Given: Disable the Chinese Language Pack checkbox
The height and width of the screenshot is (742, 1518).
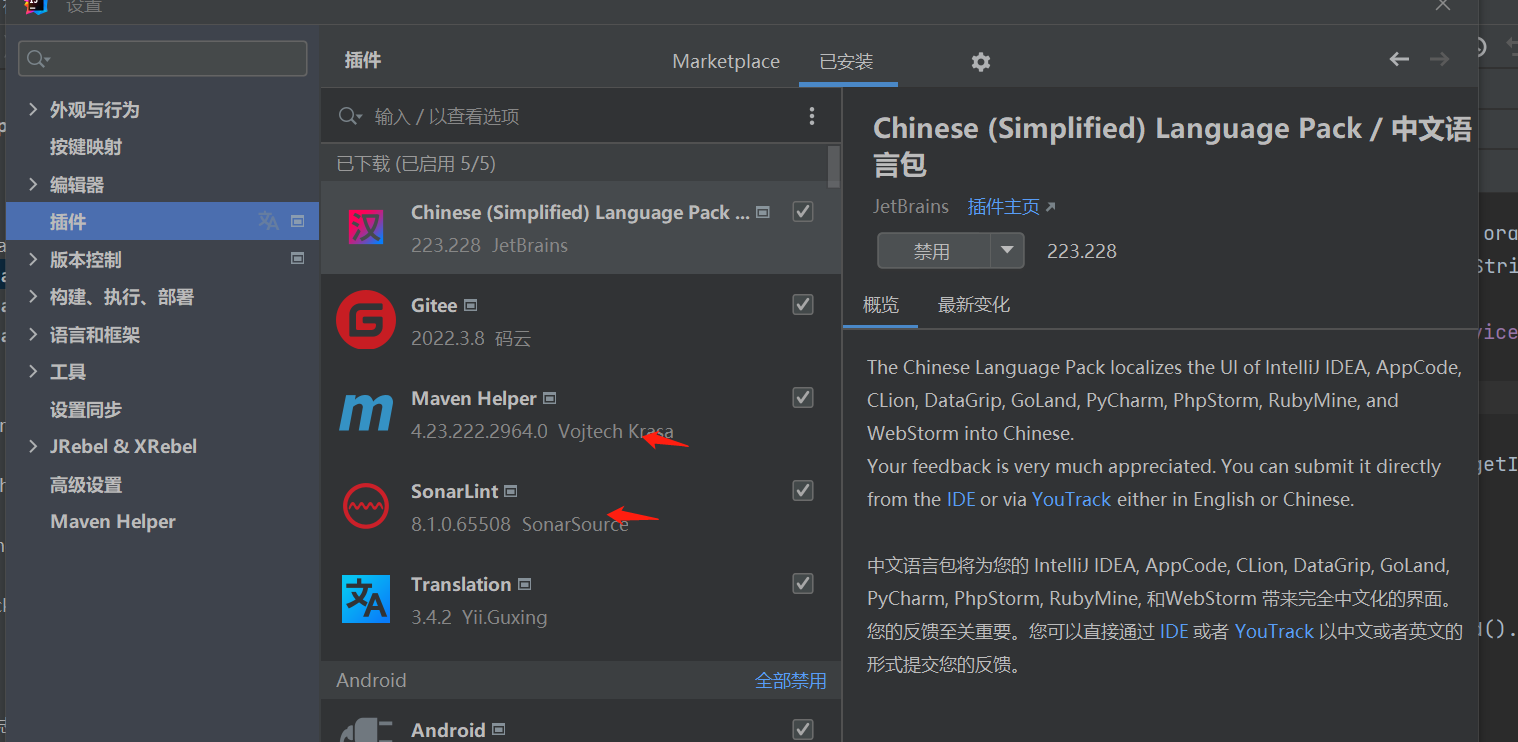Looking at the screenshot, I should coord(803,211).
